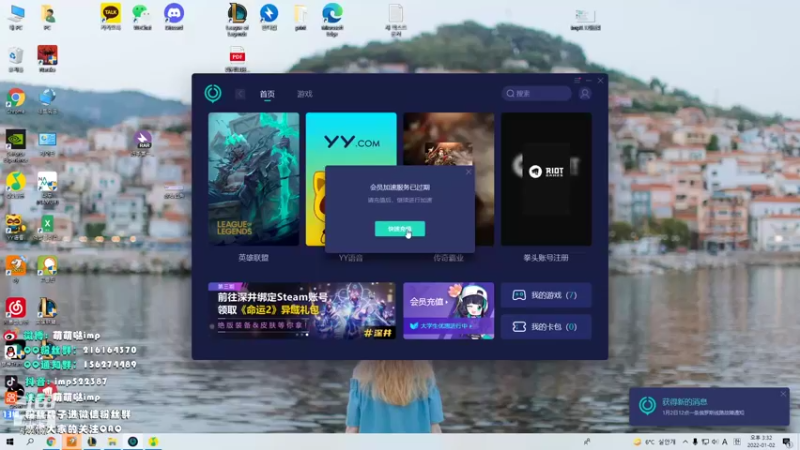The height and width of the screenshot is (450, 800).
Task: Switch to the 游戏 tab
Action: (305, 94)
